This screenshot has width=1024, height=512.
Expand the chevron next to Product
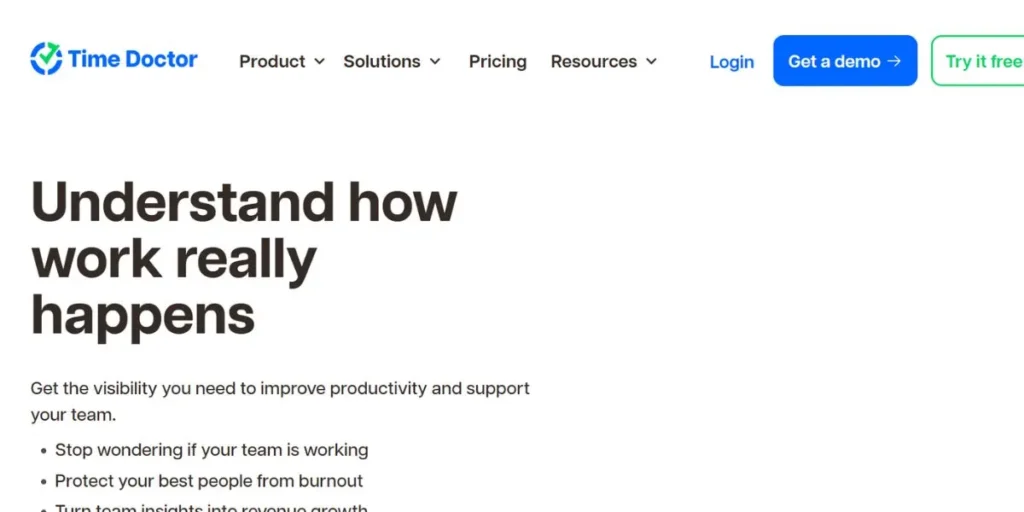coord(319,61)
